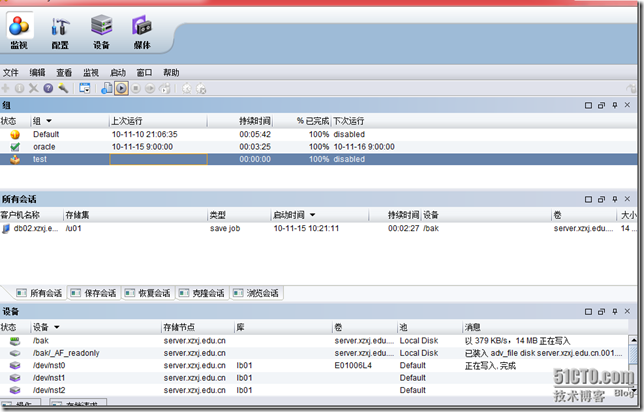Screen dimensions: 644x412
Task: Maximize the 组 panel
Action: (588, 106)
